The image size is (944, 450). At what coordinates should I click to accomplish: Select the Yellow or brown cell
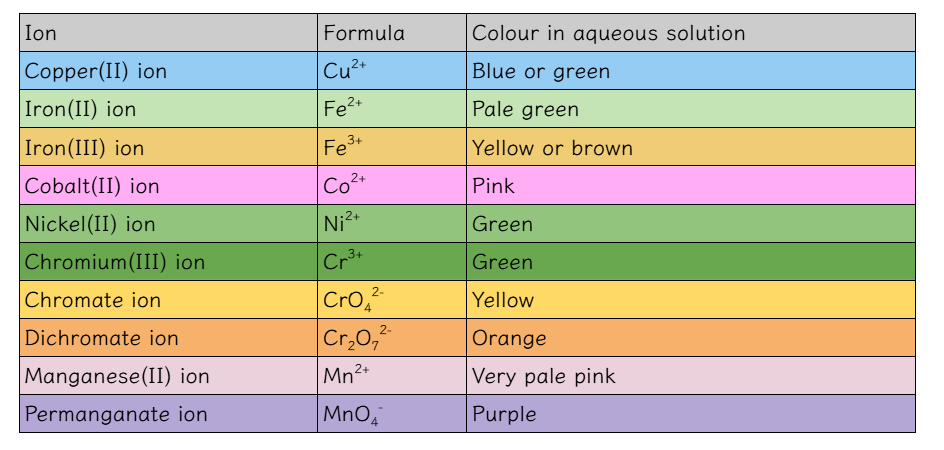[x=691, y=147]
